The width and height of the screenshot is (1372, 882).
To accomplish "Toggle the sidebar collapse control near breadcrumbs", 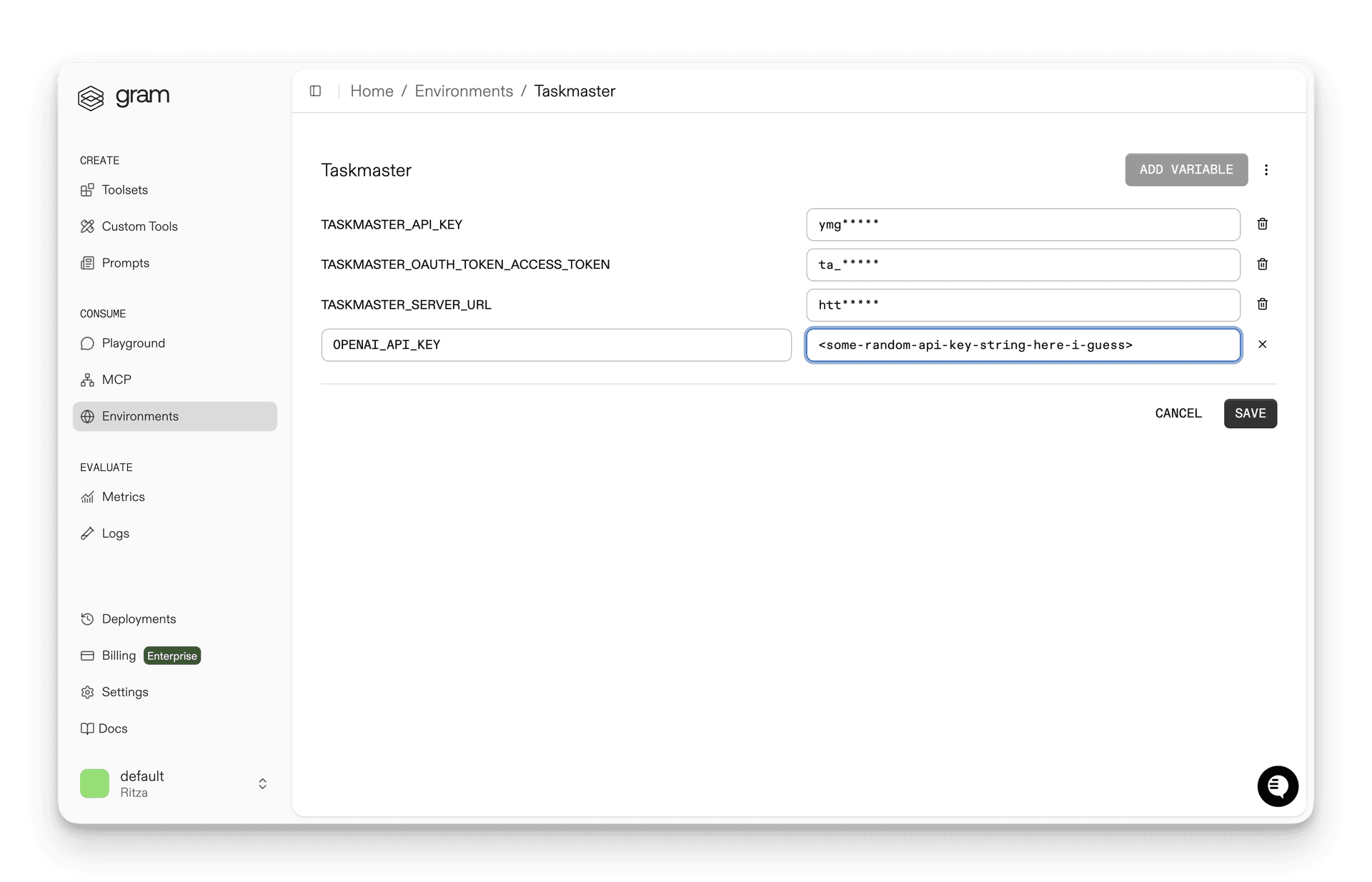I will coord(315,91).
